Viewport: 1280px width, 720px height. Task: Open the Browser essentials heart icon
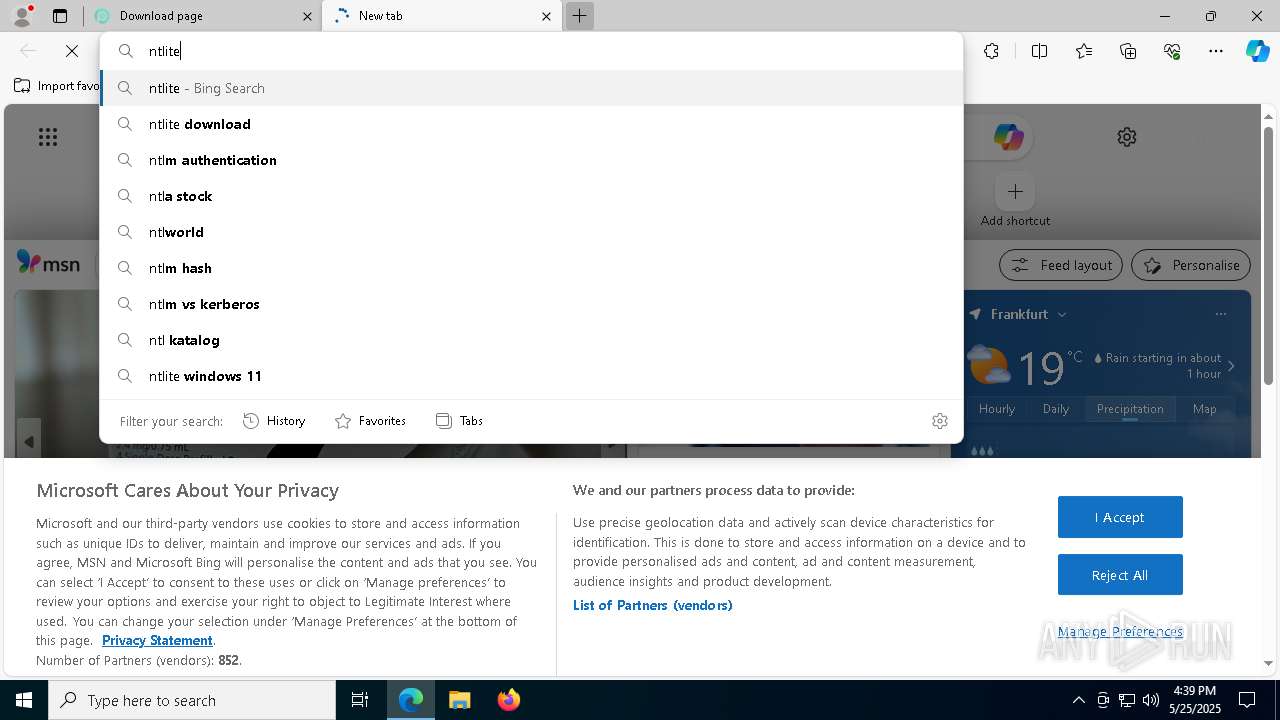click(x=1172, y=51)
